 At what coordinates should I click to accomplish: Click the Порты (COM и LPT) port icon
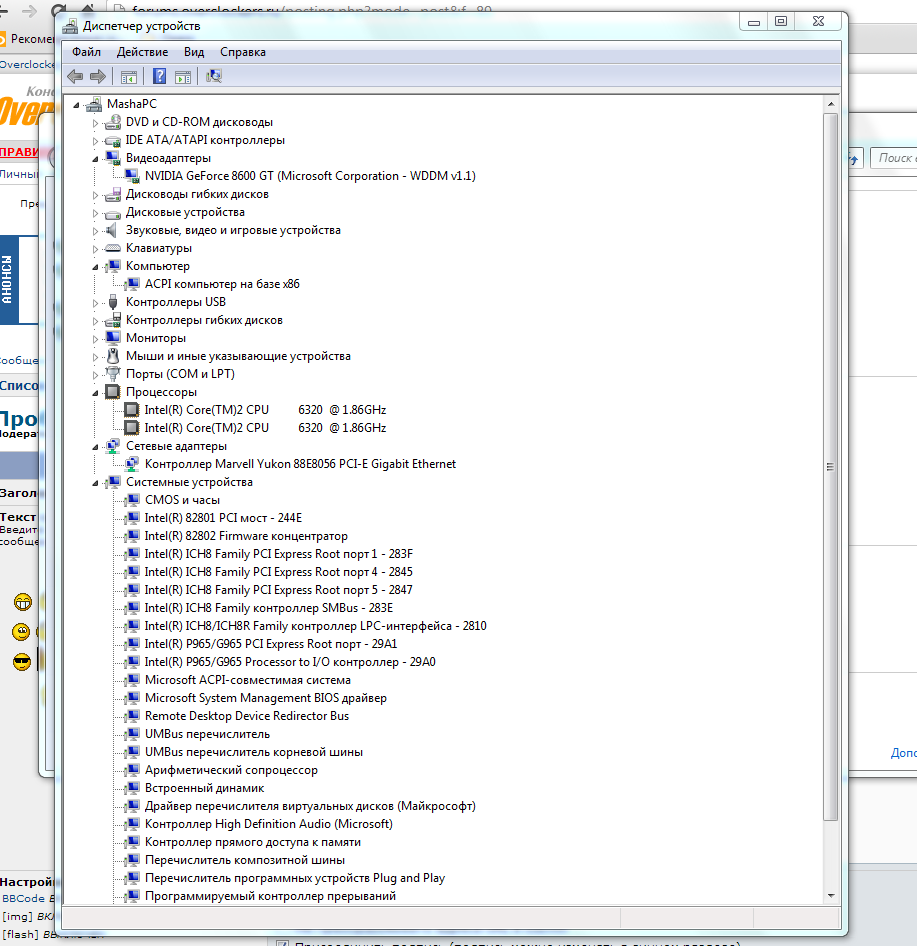click(112, 373)
